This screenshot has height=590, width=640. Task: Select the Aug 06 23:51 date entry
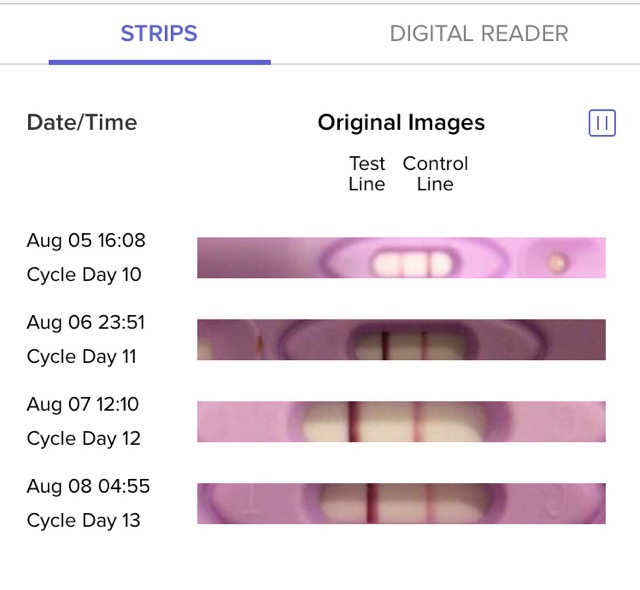pyautogui.click(x=86, y=322)
